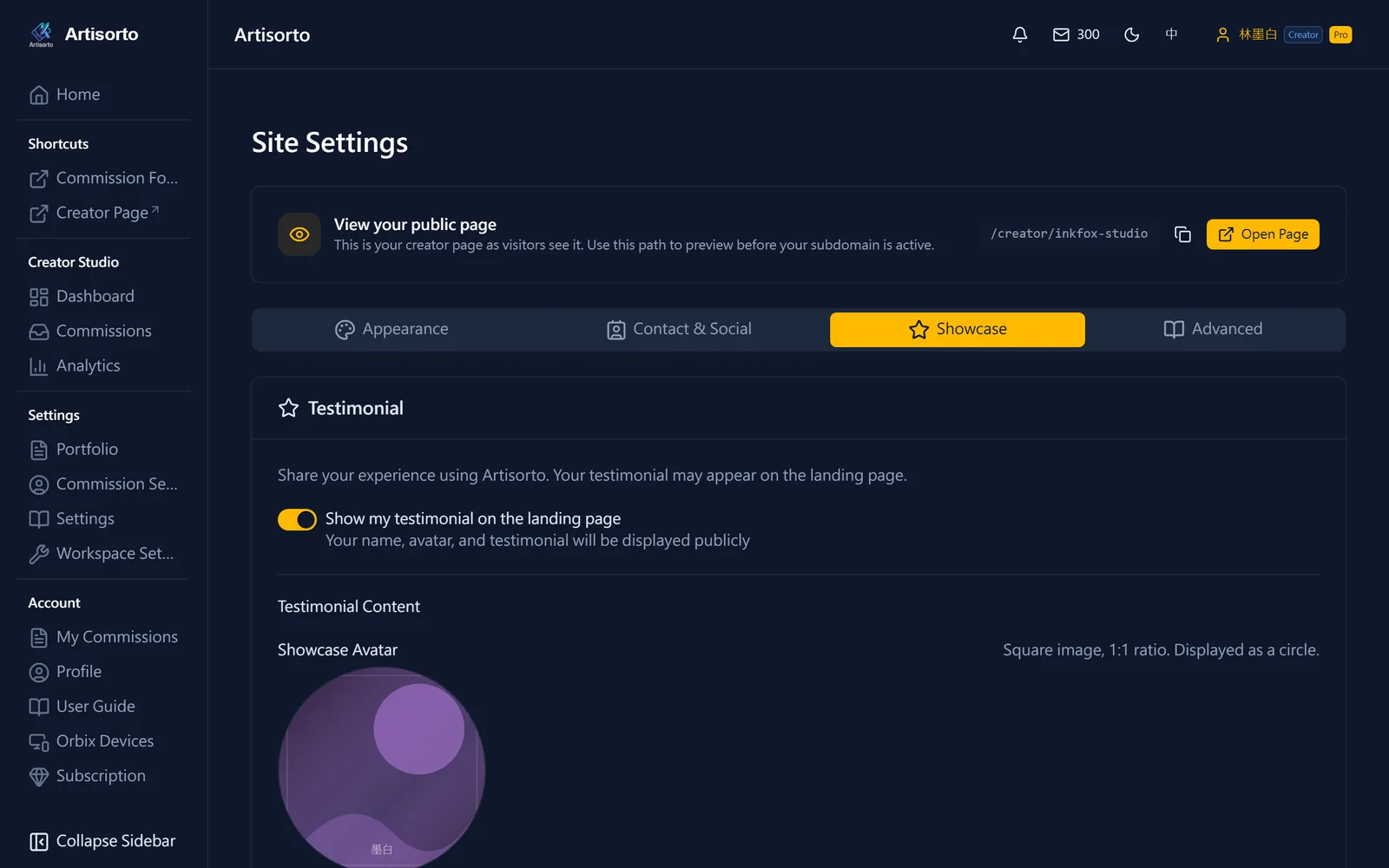Click the Commissions inbox icon
1389x868 pixels.
click(x=39, y=332)
